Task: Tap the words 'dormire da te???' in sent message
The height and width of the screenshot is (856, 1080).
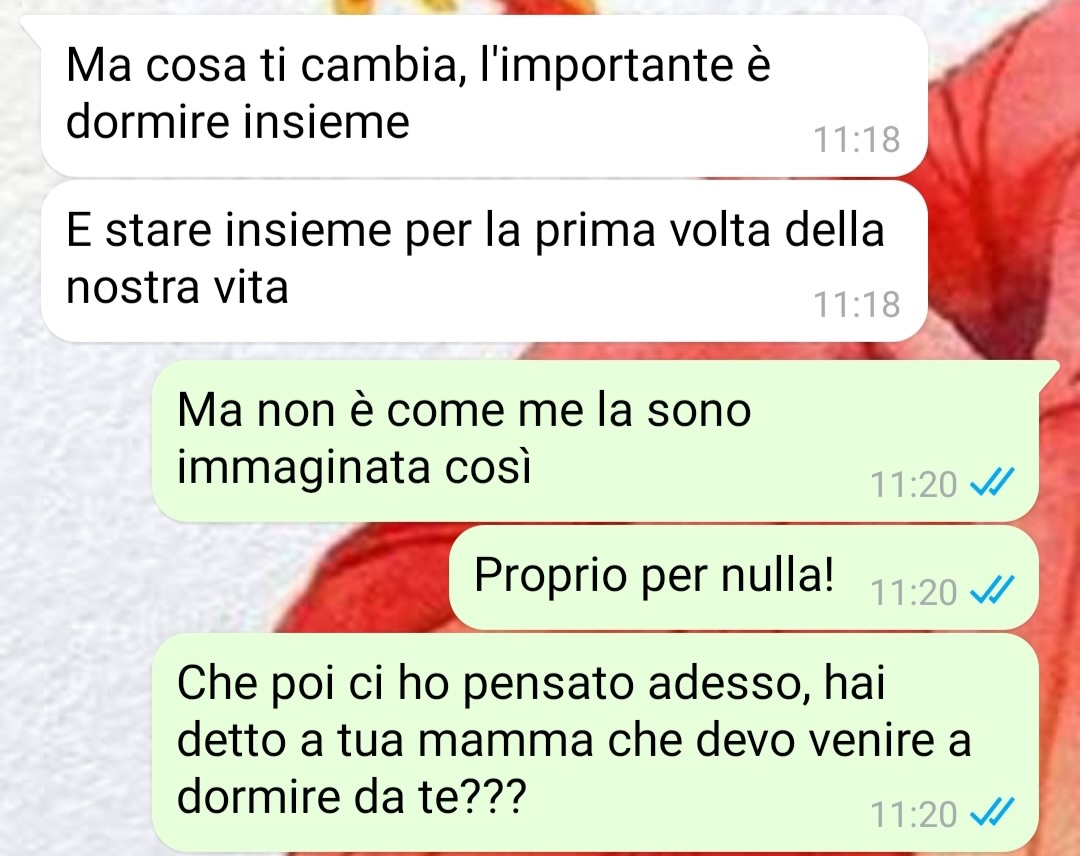Action: click(x=351, y=796)
